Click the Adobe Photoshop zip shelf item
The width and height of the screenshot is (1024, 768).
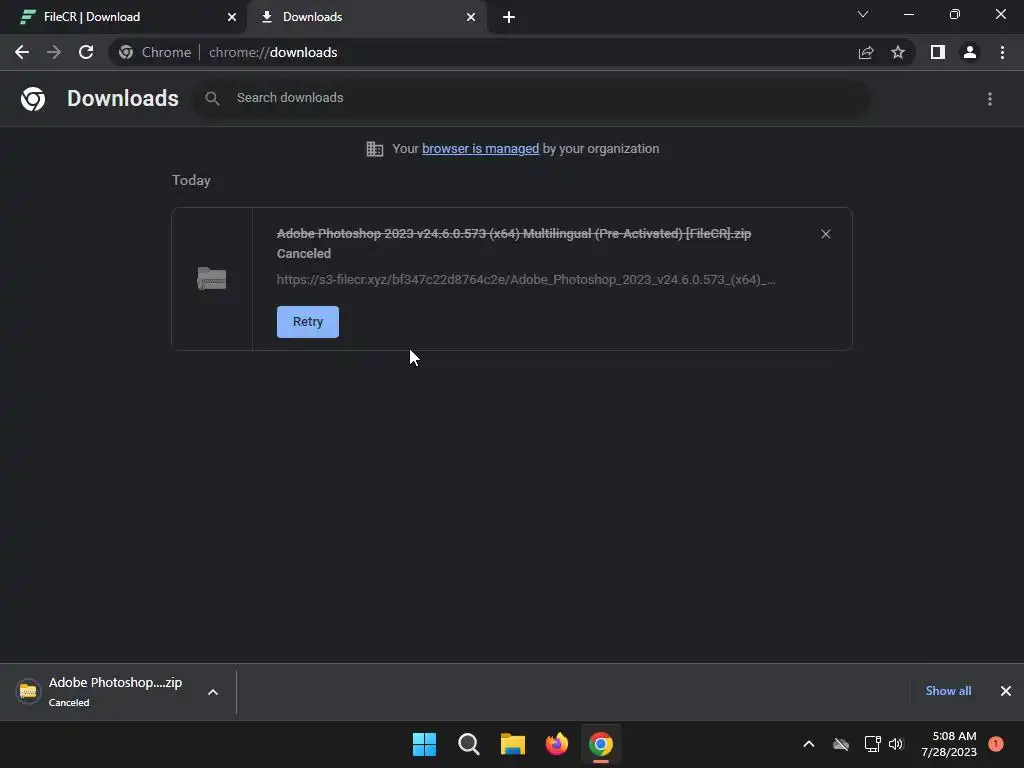(104, 692)
